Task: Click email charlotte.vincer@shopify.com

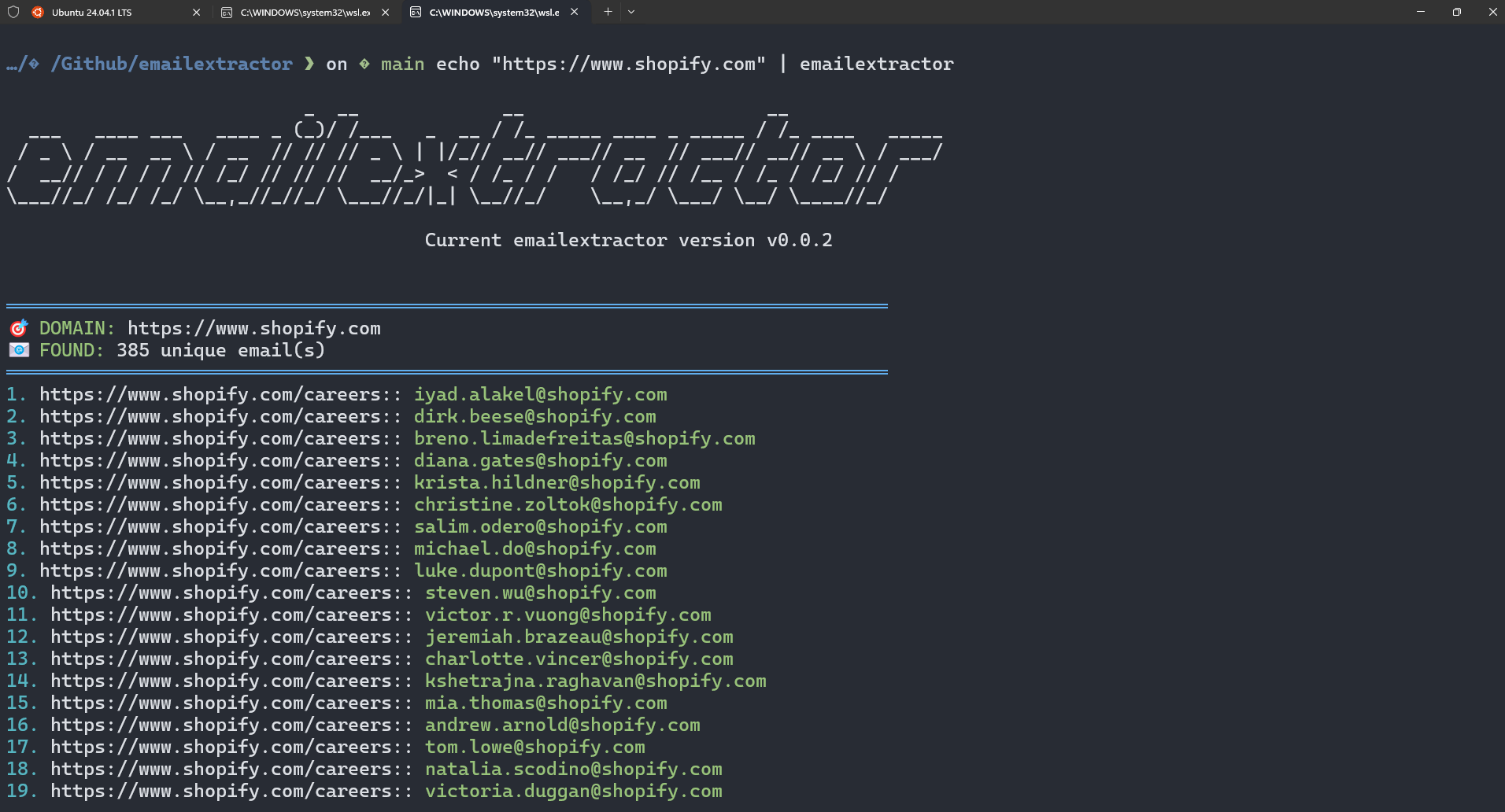Action: (579, 659)
